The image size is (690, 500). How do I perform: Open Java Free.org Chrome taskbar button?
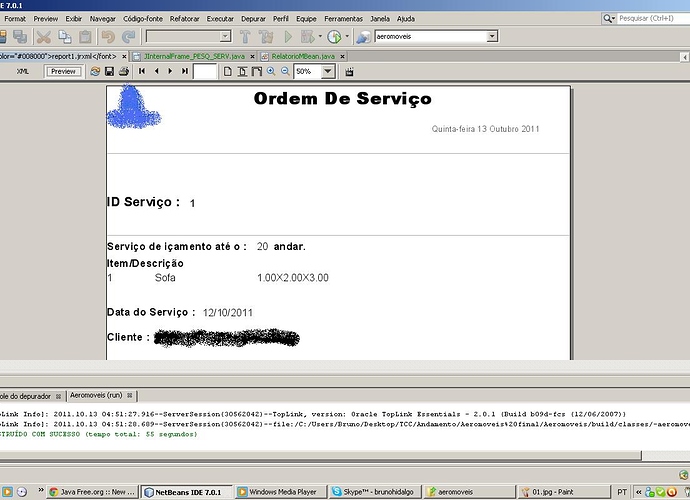(92, 492)
